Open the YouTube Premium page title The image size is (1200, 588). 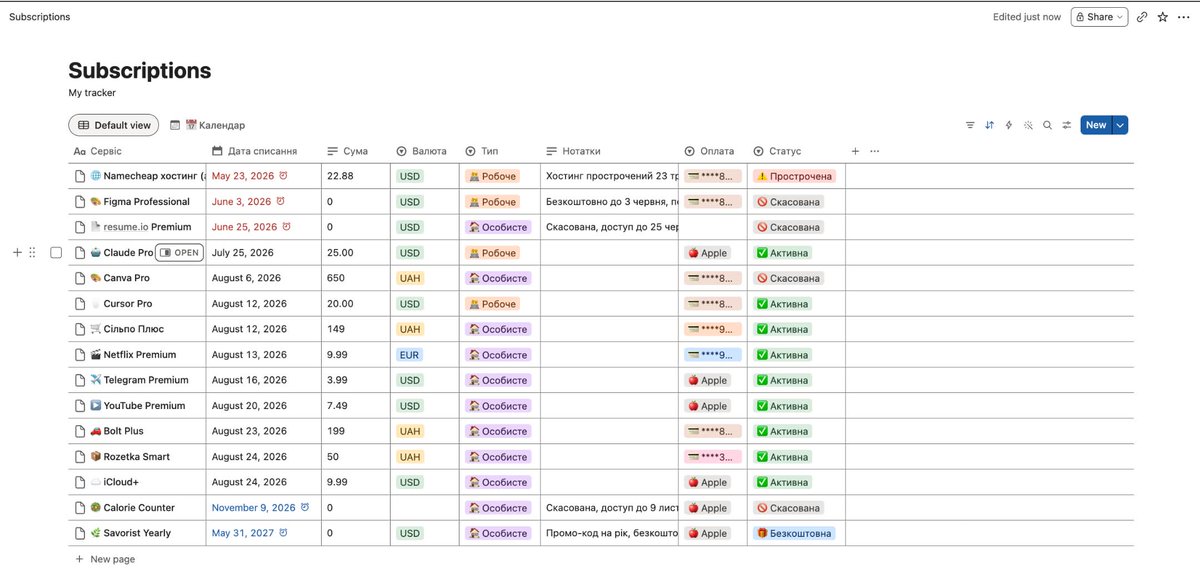click(x=144, y=406)
